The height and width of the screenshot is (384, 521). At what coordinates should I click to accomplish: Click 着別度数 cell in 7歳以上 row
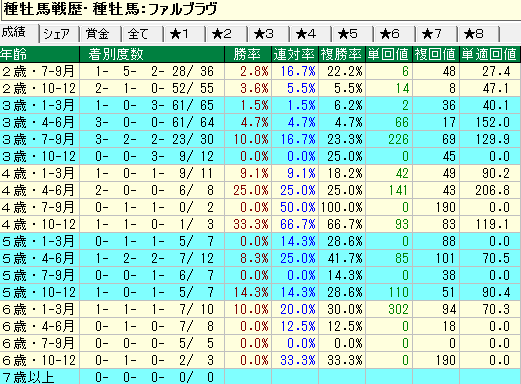(x=152, y=377)
